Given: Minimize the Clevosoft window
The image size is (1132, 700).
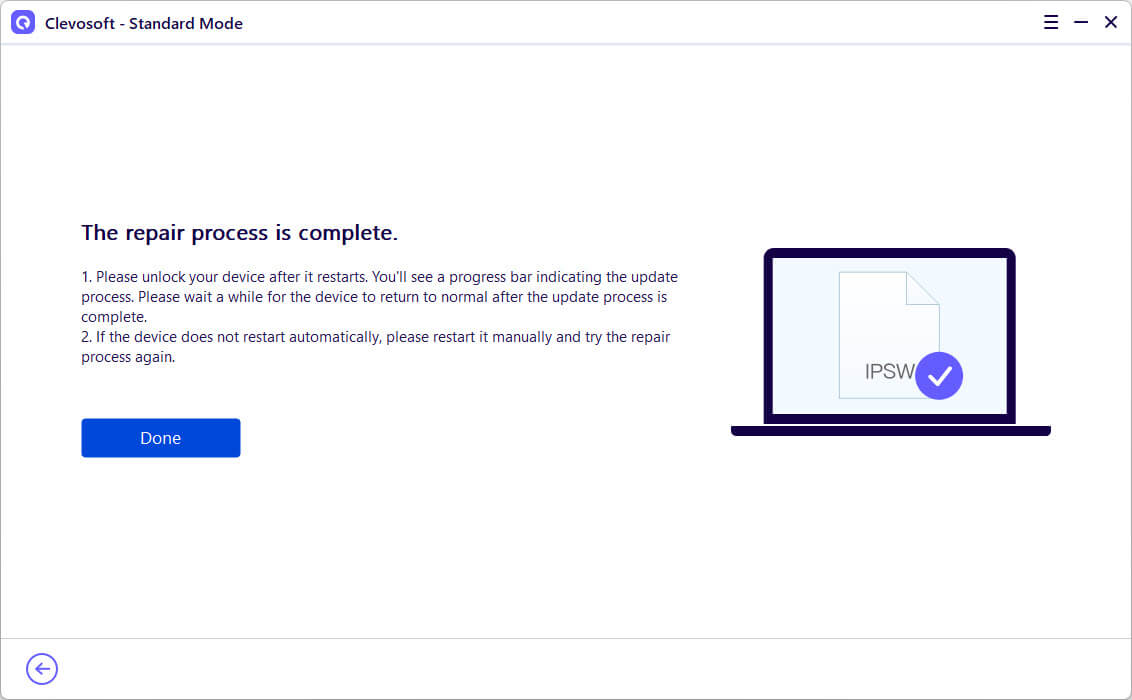Looking at the screenshot, I should (x=1081, y=22).
